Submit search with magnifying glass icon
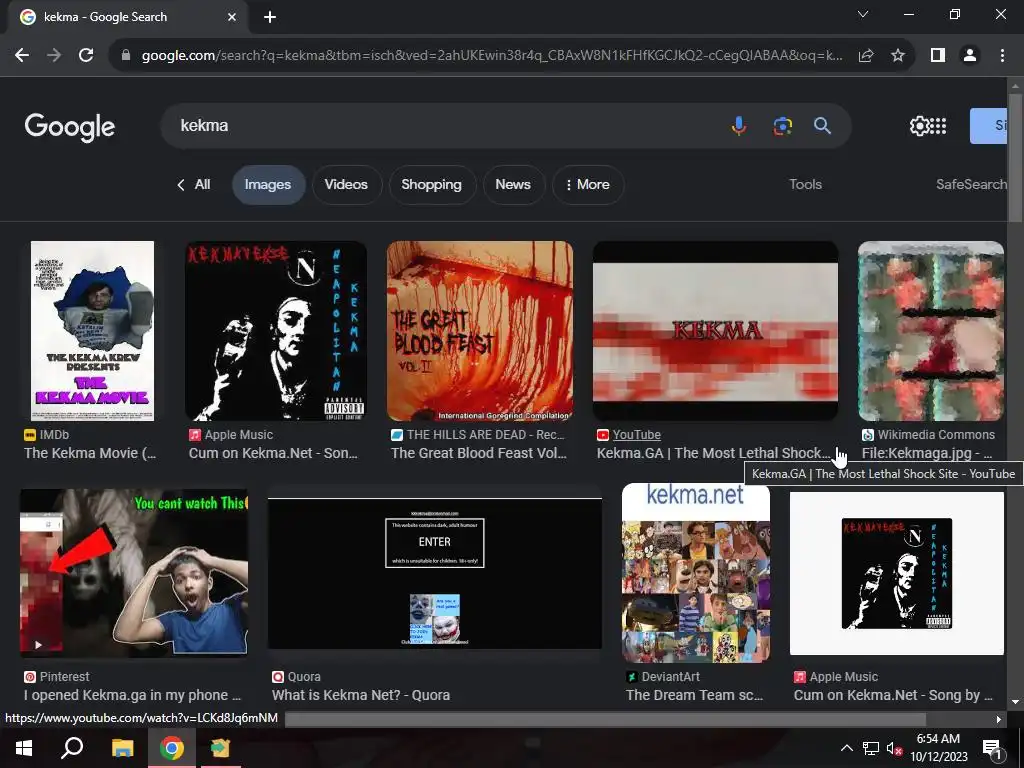 [823, 125]
